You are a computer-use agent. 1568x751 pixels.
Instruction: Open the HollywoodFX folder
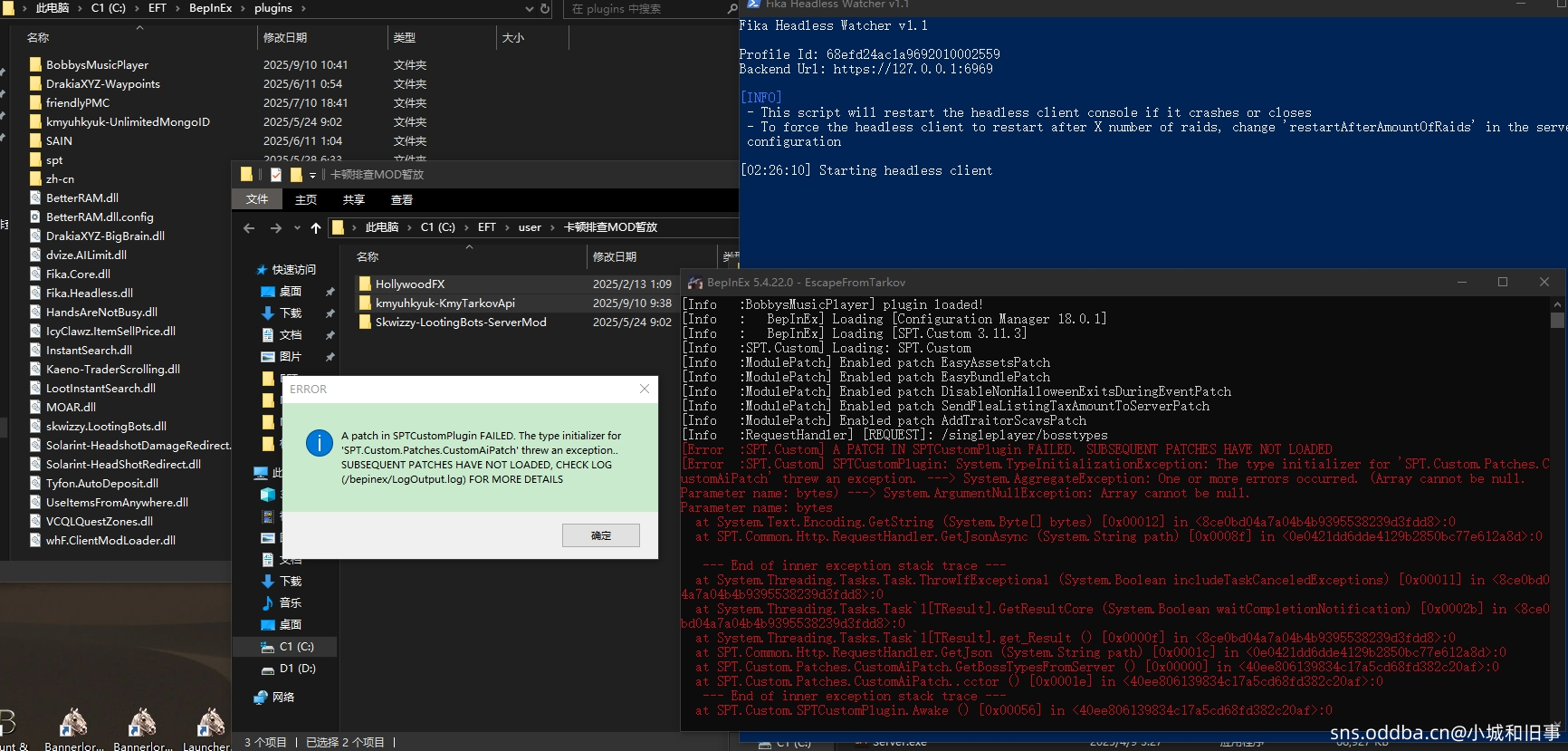pos(409,284)
